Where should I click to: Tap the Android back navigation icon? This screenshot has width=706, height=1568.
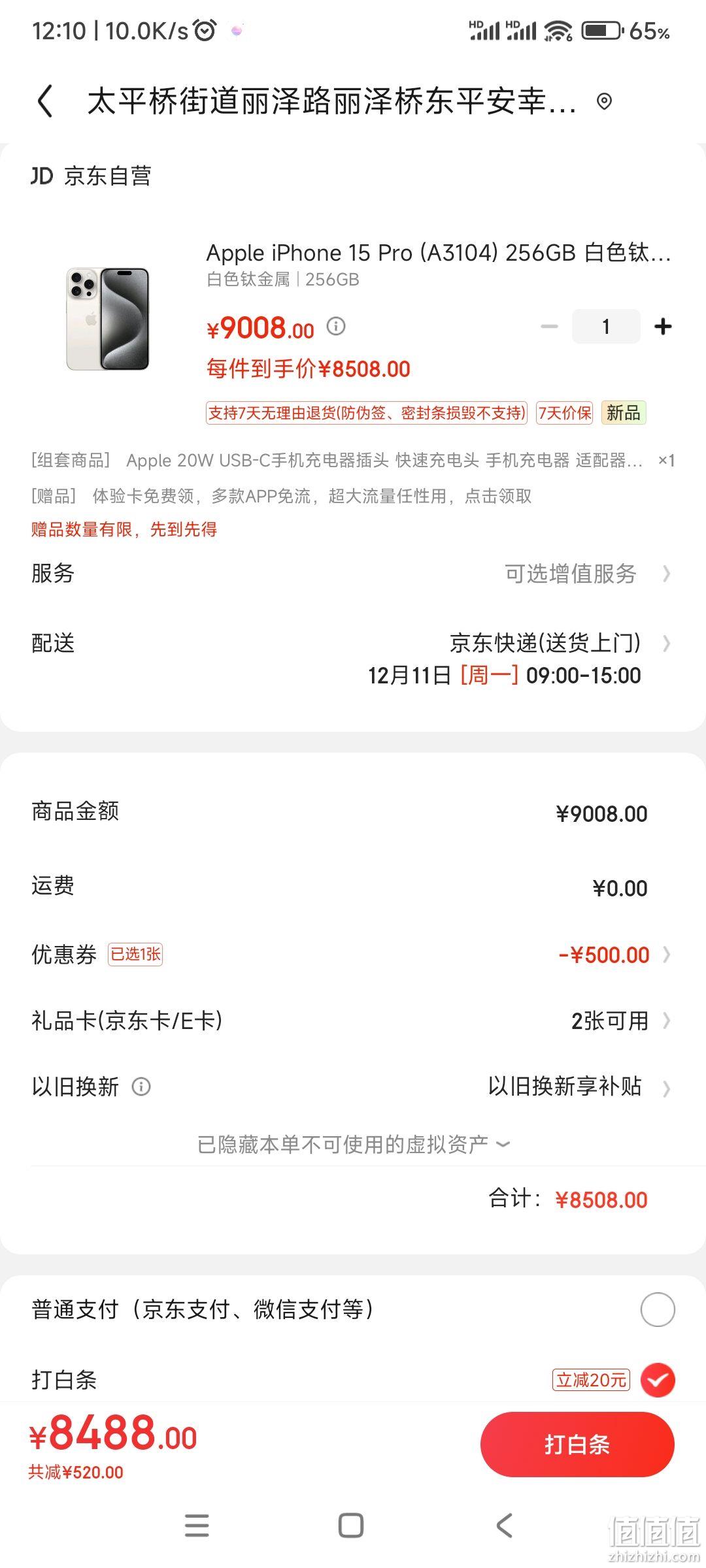[504, 1526]
